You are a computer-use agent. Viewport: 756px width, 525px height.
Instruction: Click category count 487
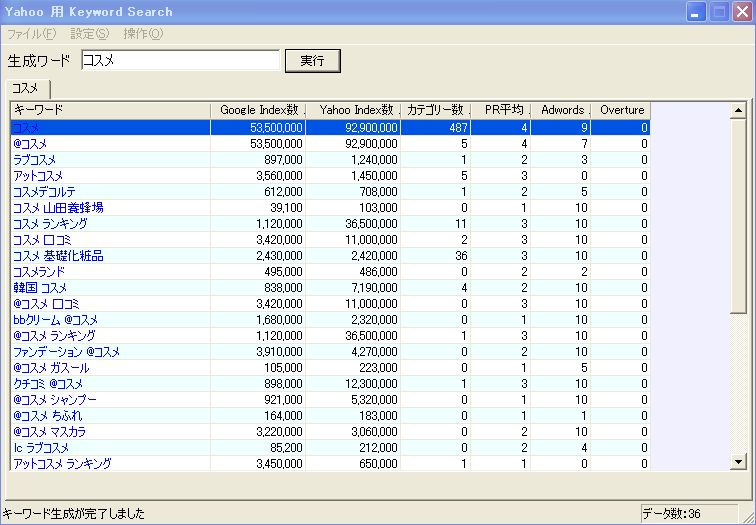pyautogui.click(x=458, y=128)
